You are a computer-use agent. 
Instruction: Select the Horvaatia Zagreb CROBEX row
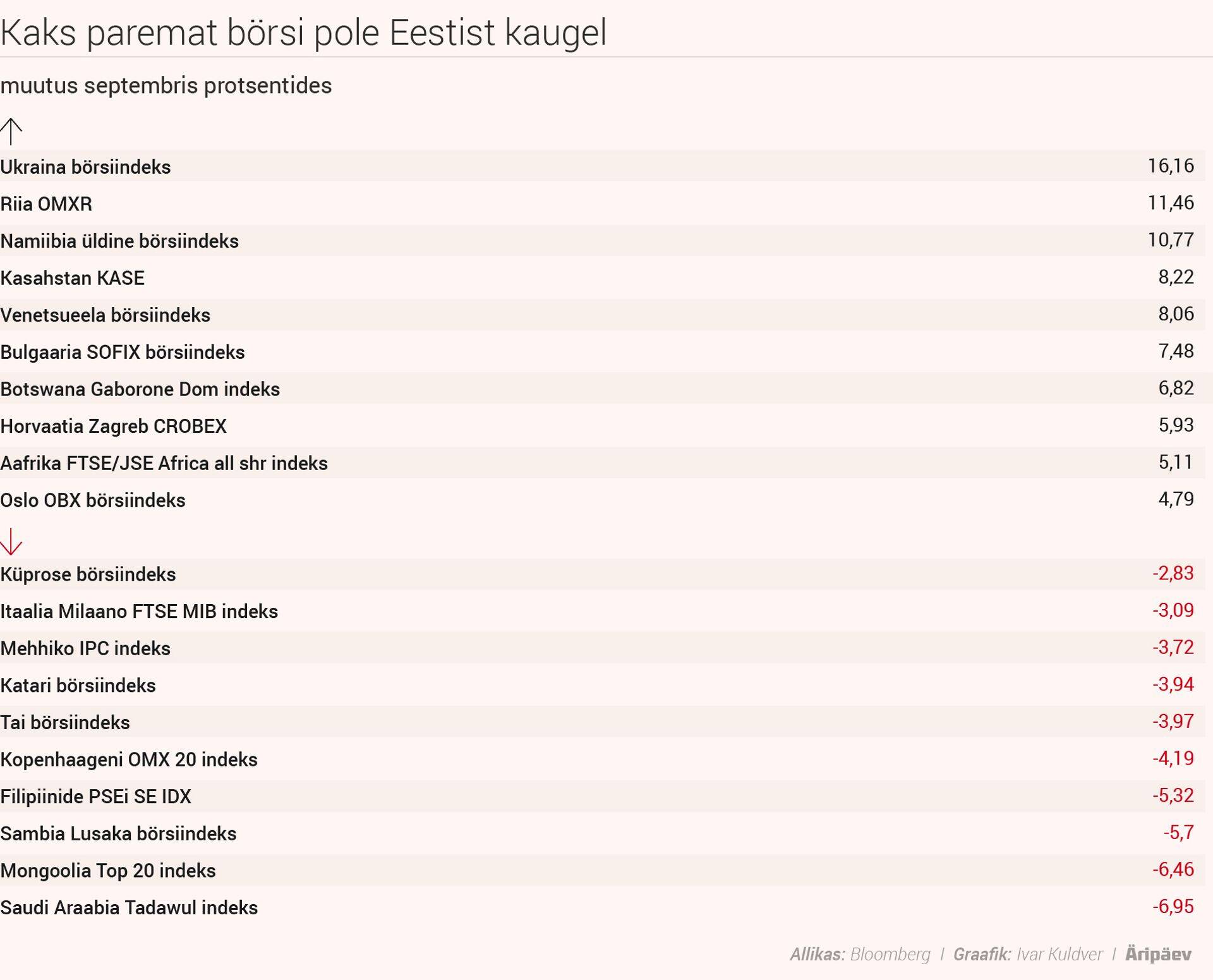(113, 426)
